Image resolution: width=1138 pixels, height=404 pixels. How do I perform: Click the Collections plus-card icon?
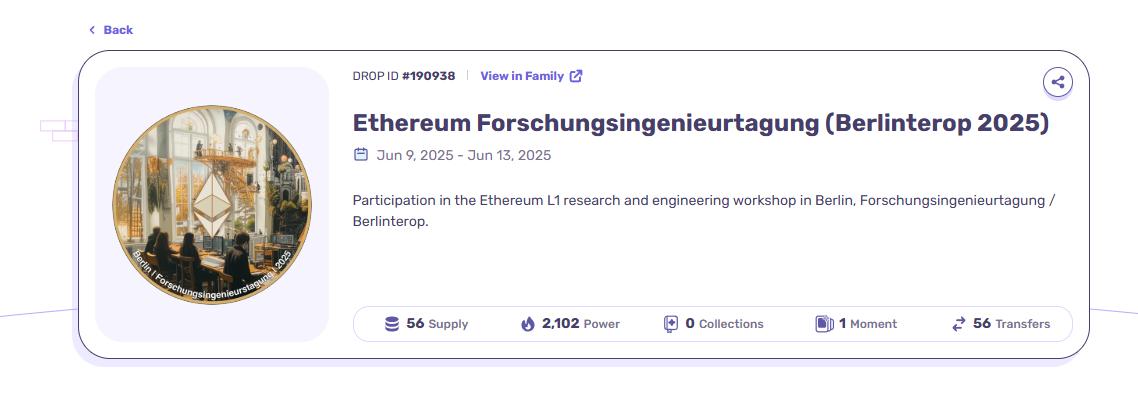coord(671,324)
